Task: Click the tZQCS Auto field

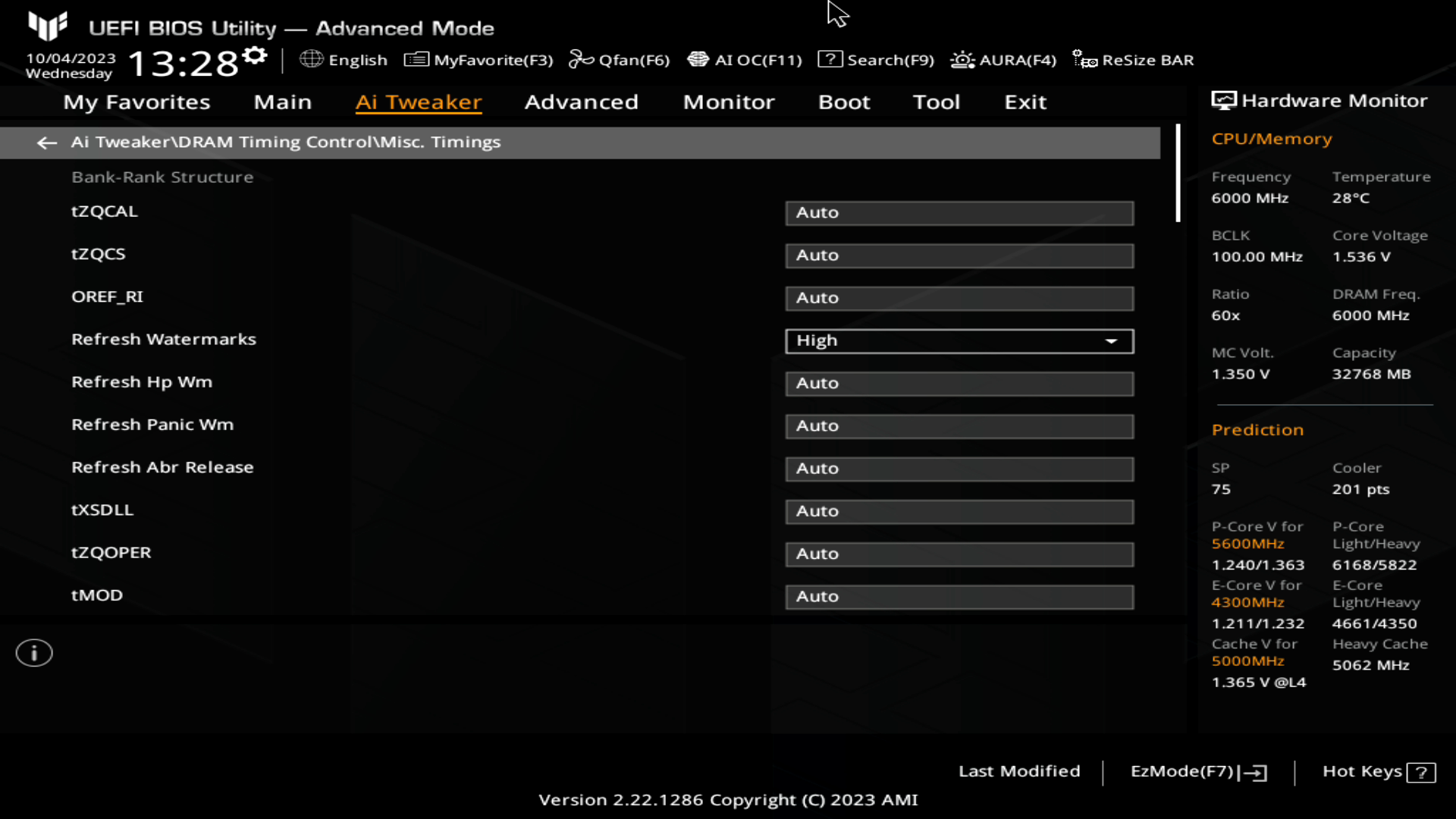Action: 959,256
